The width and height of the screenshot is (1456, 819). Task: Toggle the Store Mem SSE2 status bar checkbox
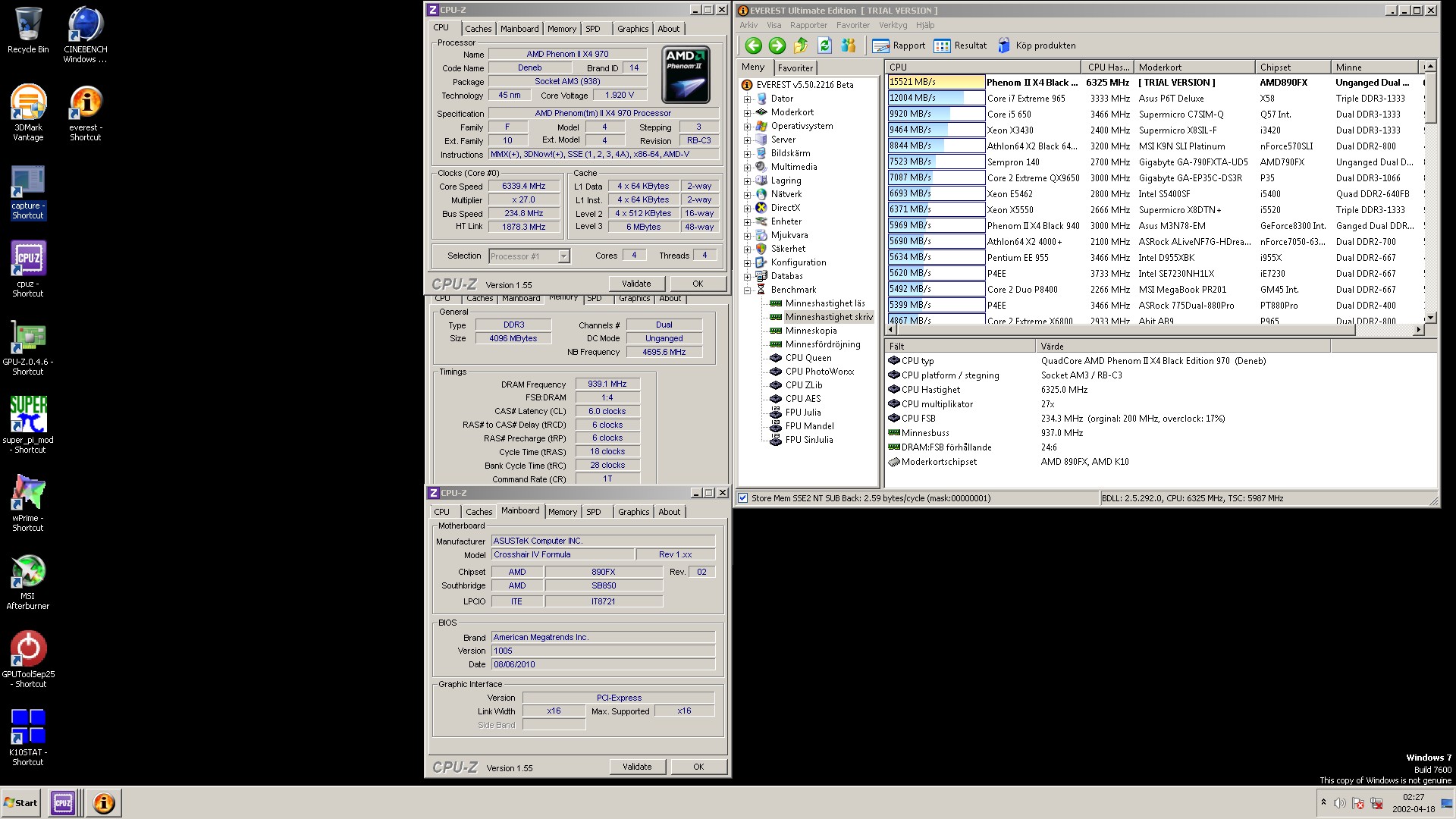(x=743, y=498)
